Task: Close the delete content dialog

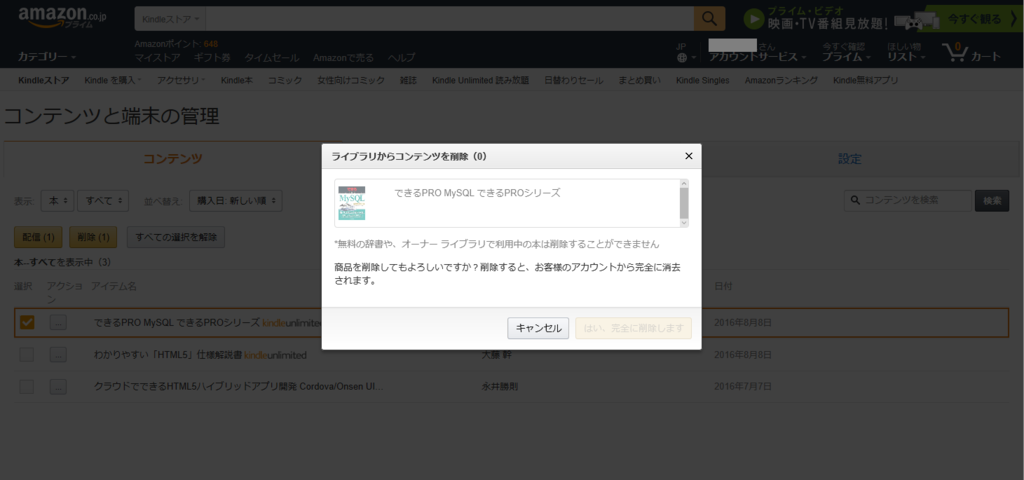Action: tap(688, 156)
